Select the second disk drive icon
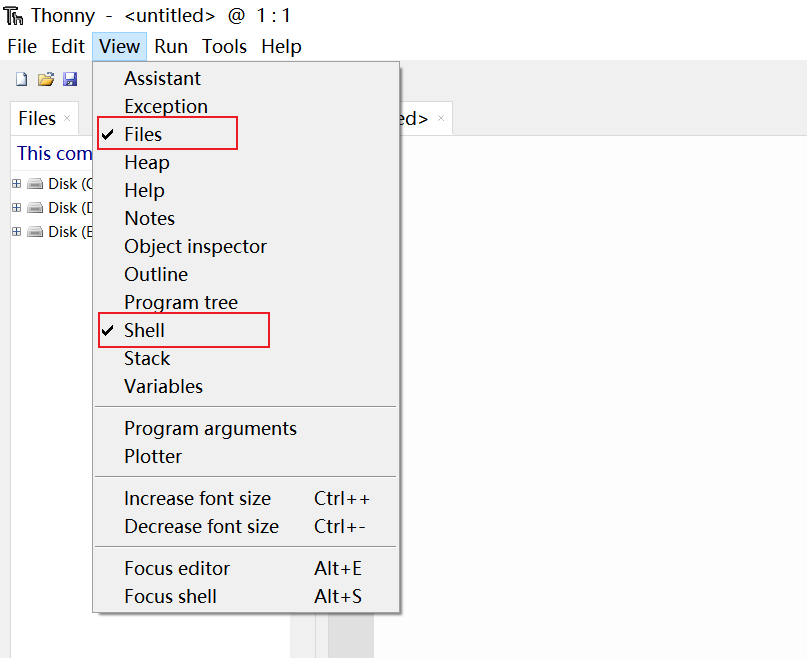 coord(36,208)
